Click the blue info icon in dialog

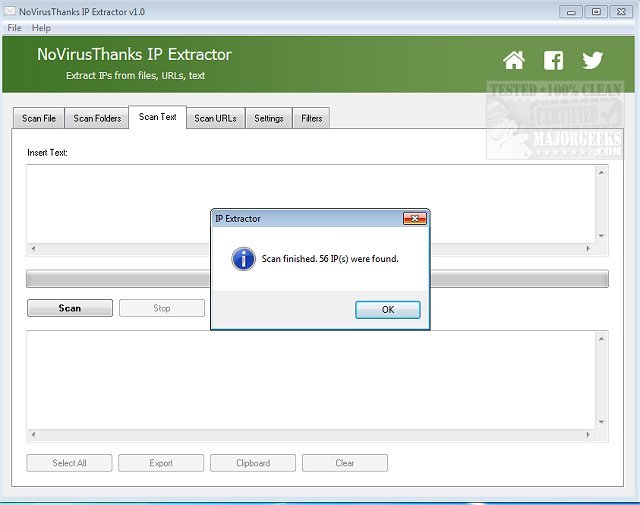[x=243, y=259]
